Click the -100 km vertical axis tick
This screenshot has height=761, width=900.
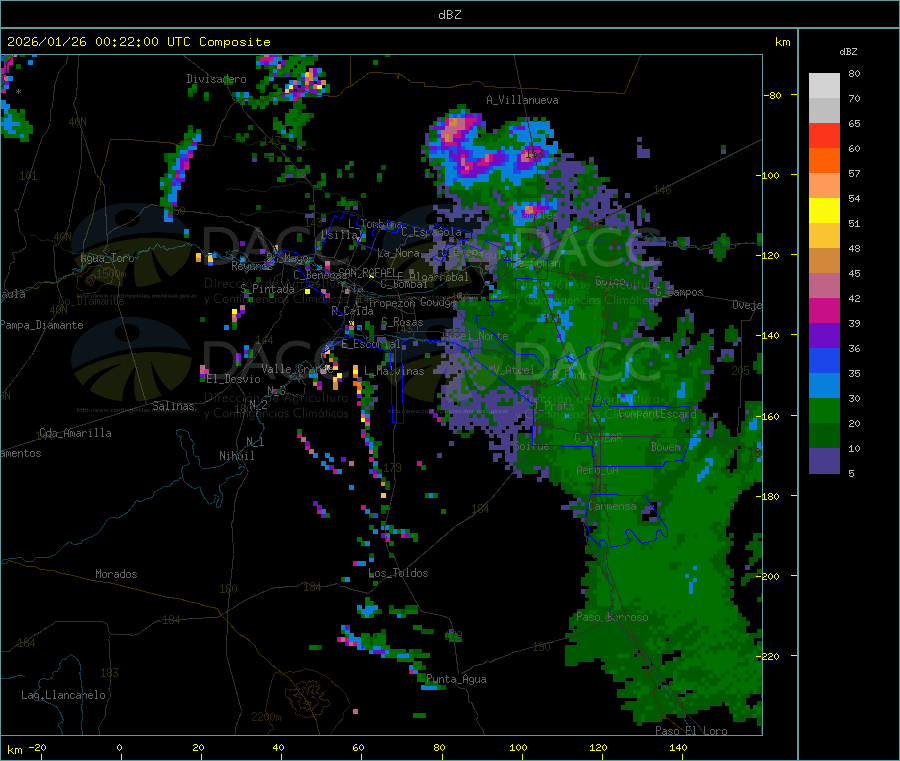(770, 176)
